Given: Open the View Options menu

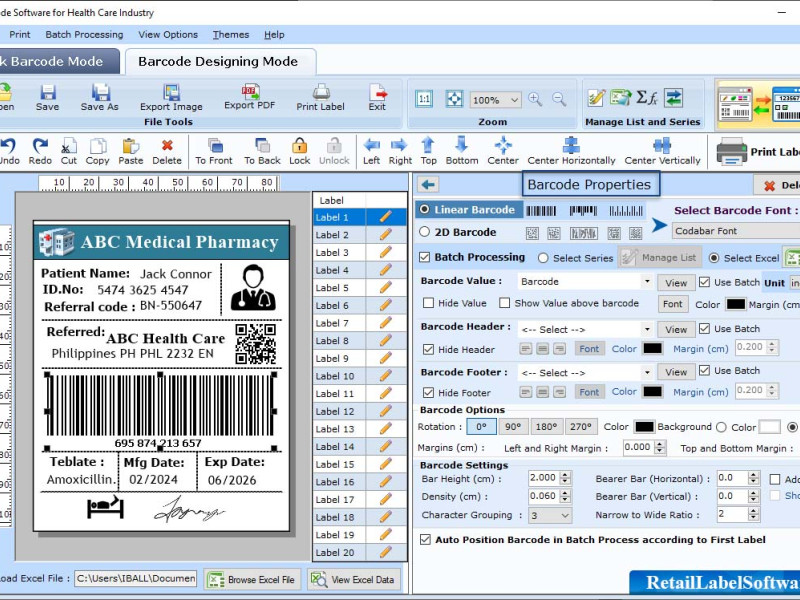Looking at the screenshot, I should (x=168, y=35).
